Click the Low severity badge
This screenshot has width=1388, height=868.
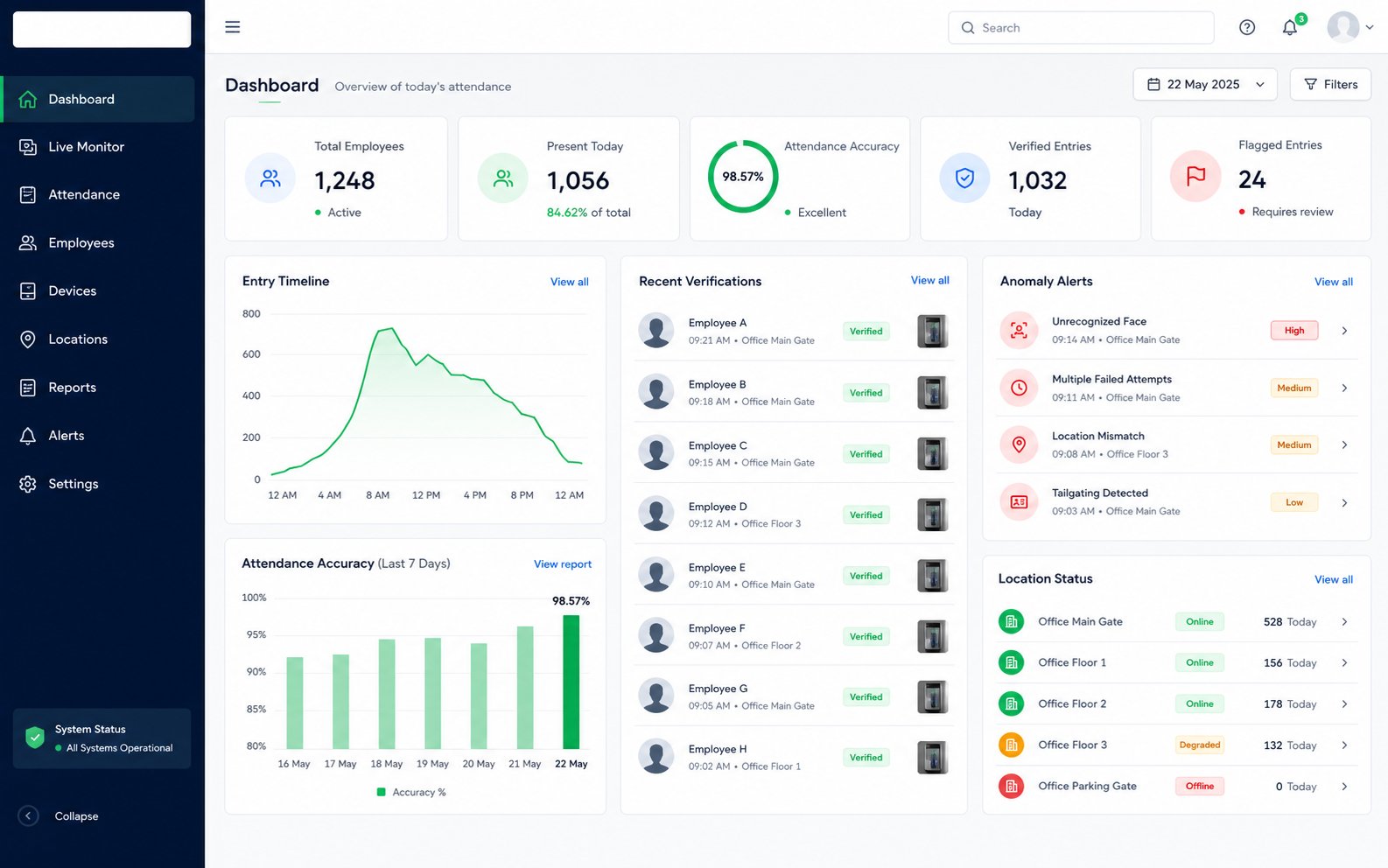tap(1293, 502)
